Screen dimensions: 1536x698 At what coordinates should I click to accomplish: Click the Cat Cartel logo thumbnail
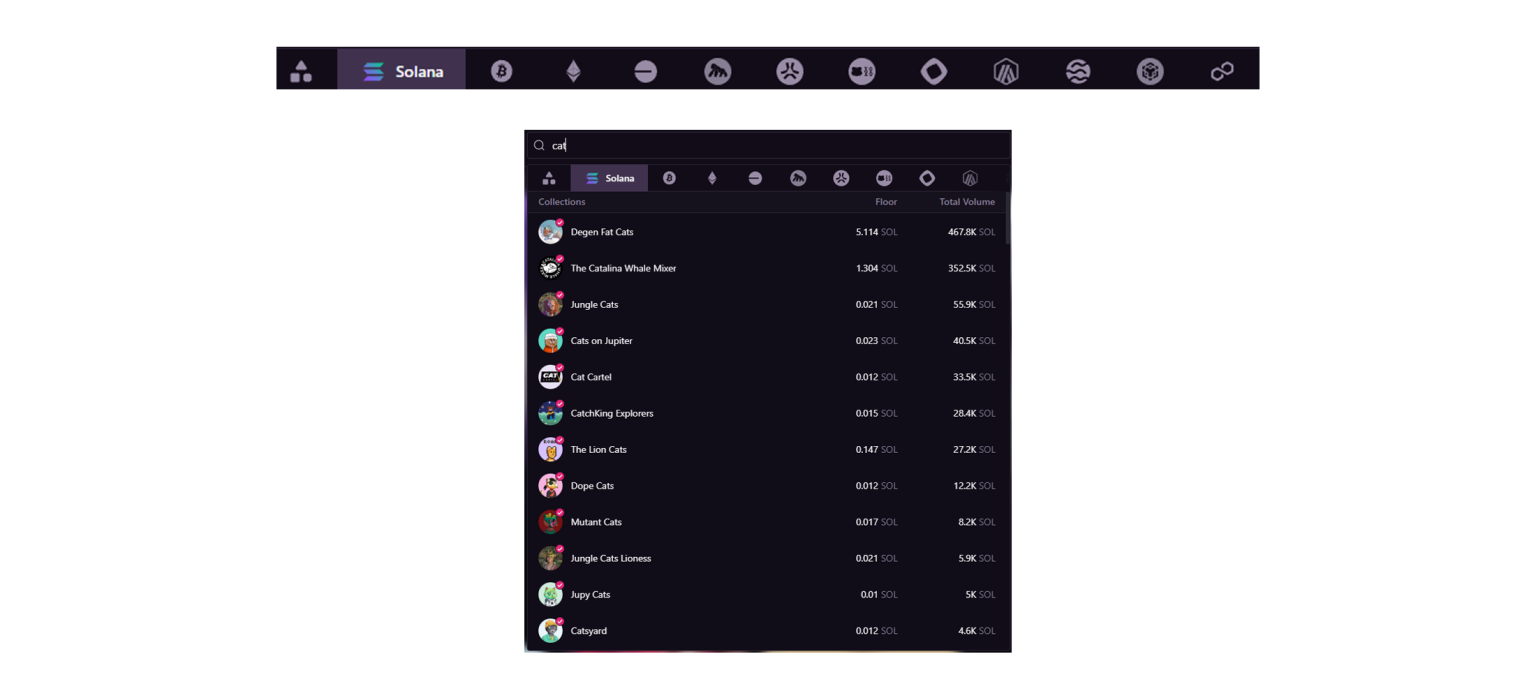550,377
